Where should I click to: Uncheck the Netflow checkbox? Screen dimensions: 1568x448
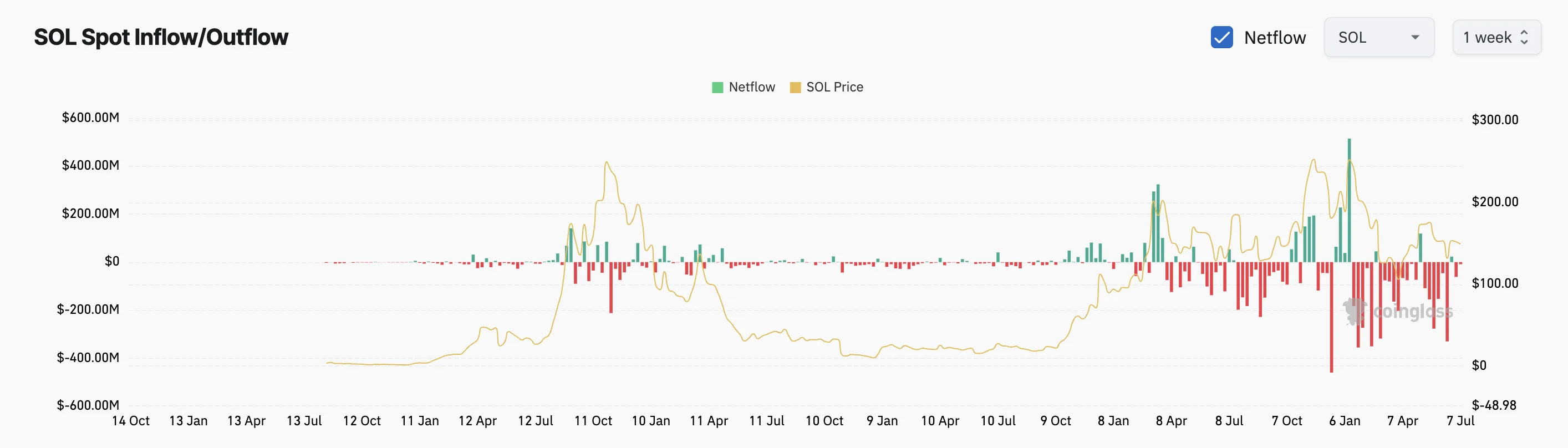[x=1221, y=37]
